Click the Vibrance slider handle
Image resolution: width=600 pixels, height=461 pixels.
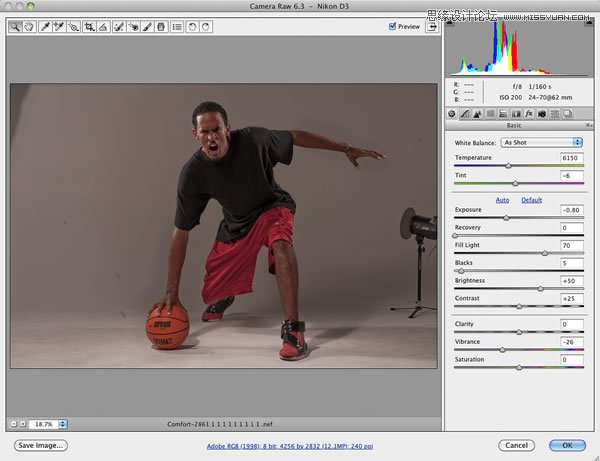503,349
